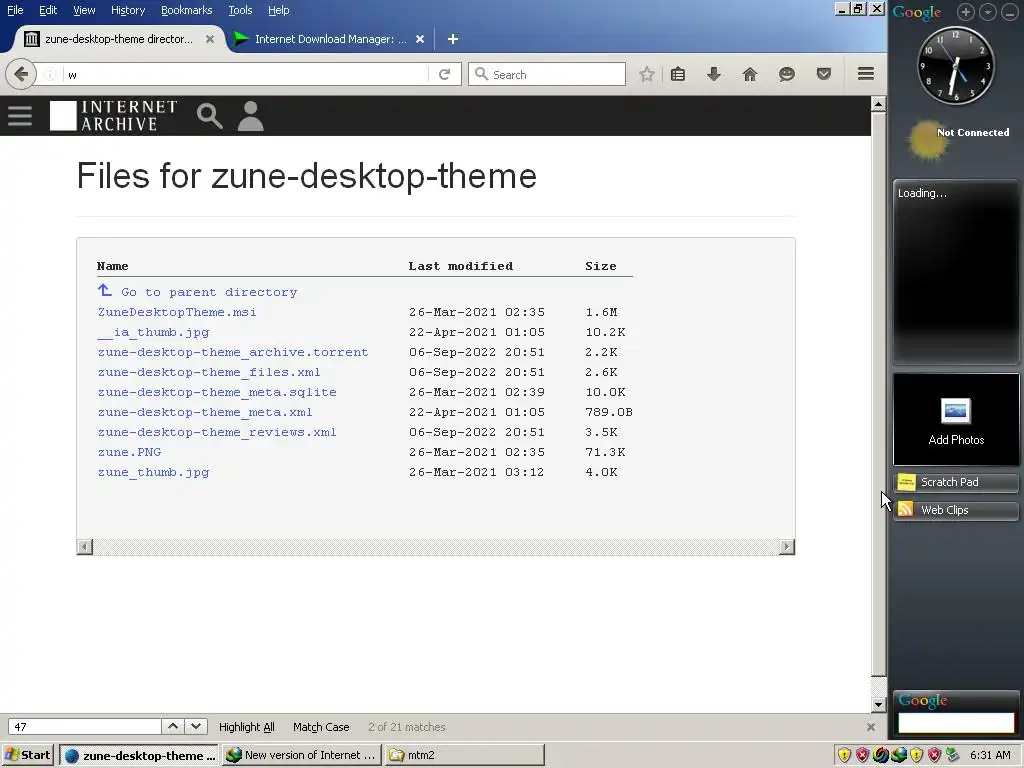The height and width of the screenshot is (768, 1024).
Task: Click the Google sidebar add gadget plus icon
Action: tap(966, 12)
